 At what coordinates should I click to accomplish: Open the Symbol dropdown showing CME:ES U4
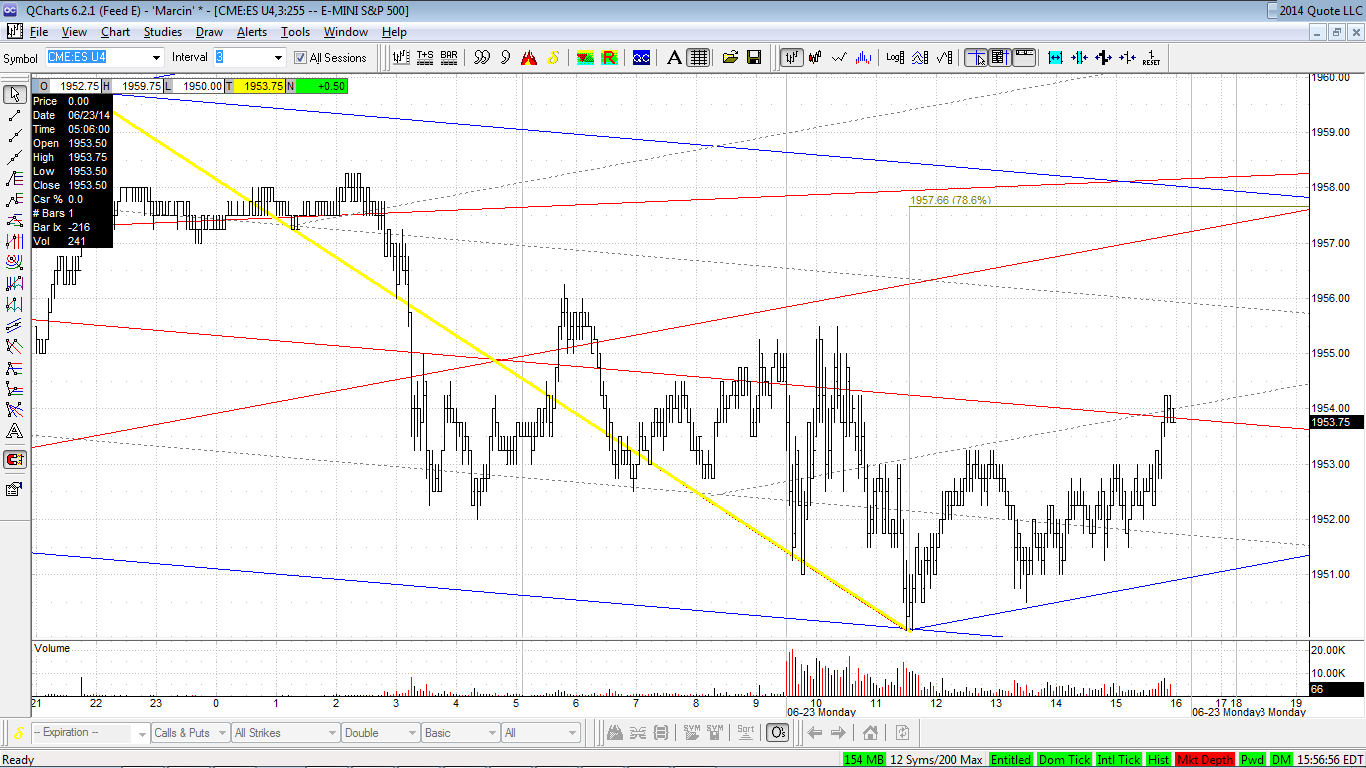pos(104,58)
